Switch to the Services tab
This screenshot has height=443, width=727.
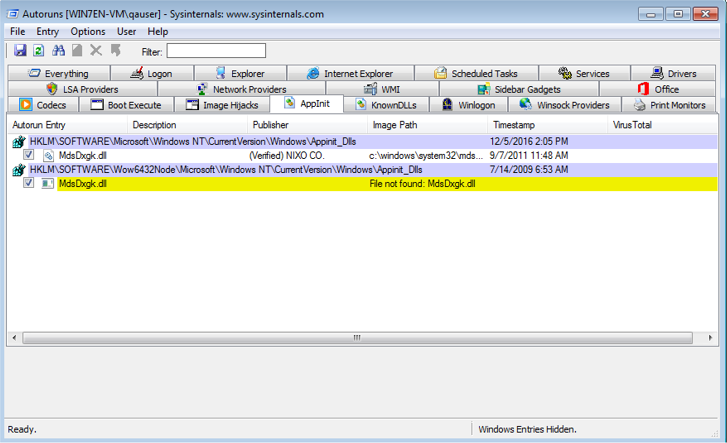coord(584,73)
